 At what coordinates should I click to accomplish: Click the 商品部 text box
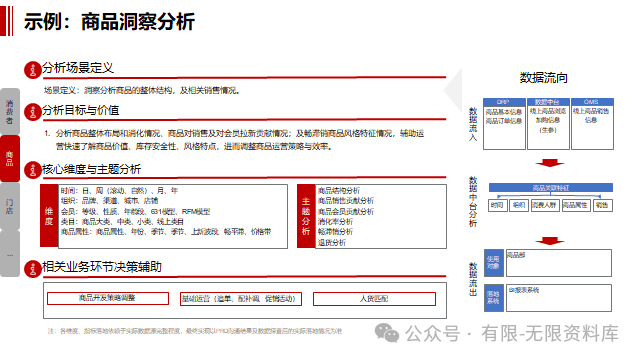coord(559,263)
